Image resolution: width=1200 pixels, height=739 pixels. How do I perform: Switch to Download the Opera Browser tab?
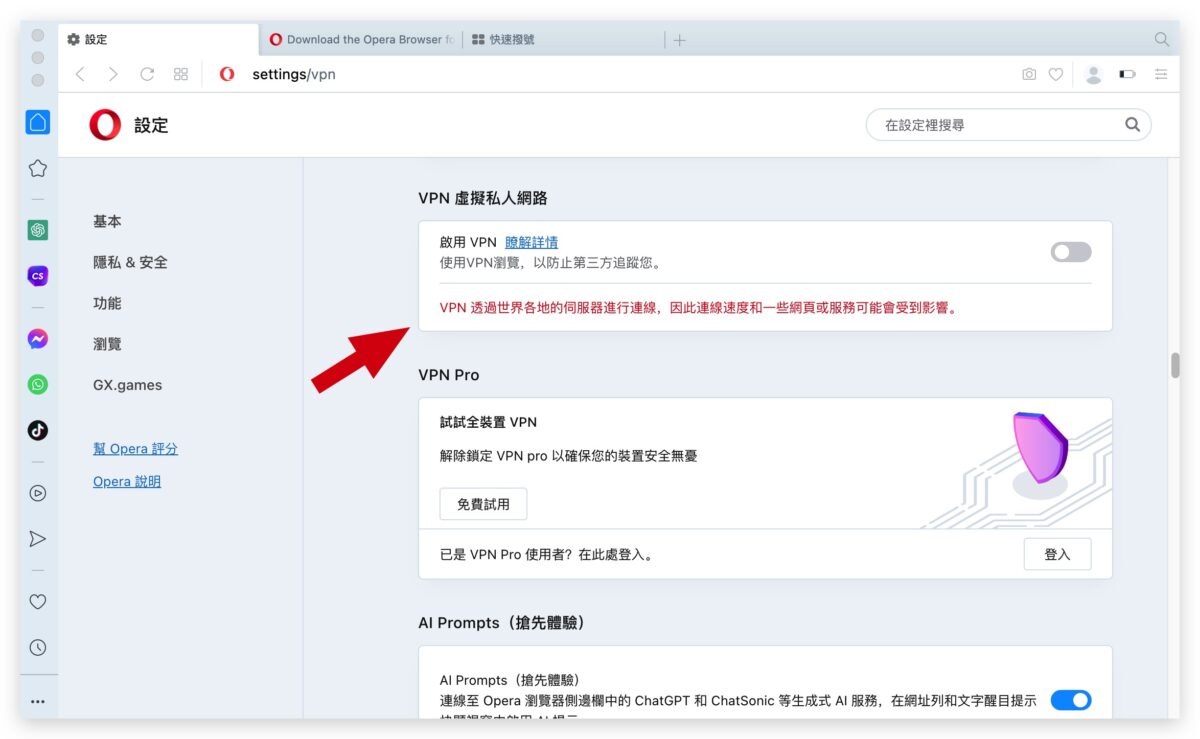point(360,39)
